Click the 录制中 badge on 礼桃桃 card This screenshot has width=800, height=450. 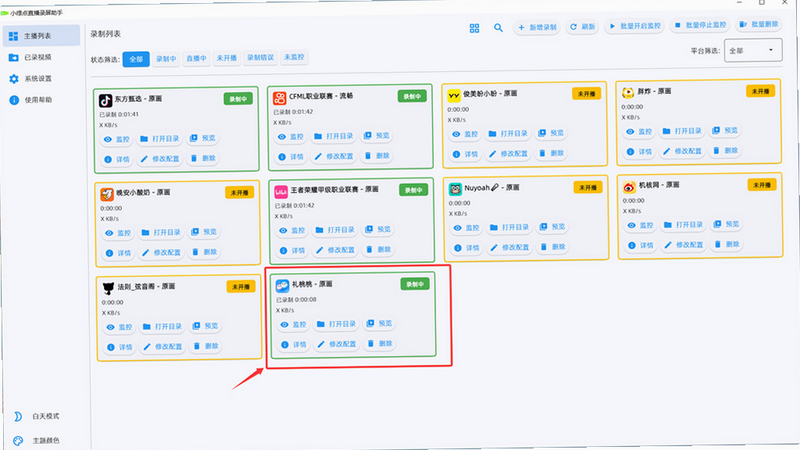pos(415,284)
